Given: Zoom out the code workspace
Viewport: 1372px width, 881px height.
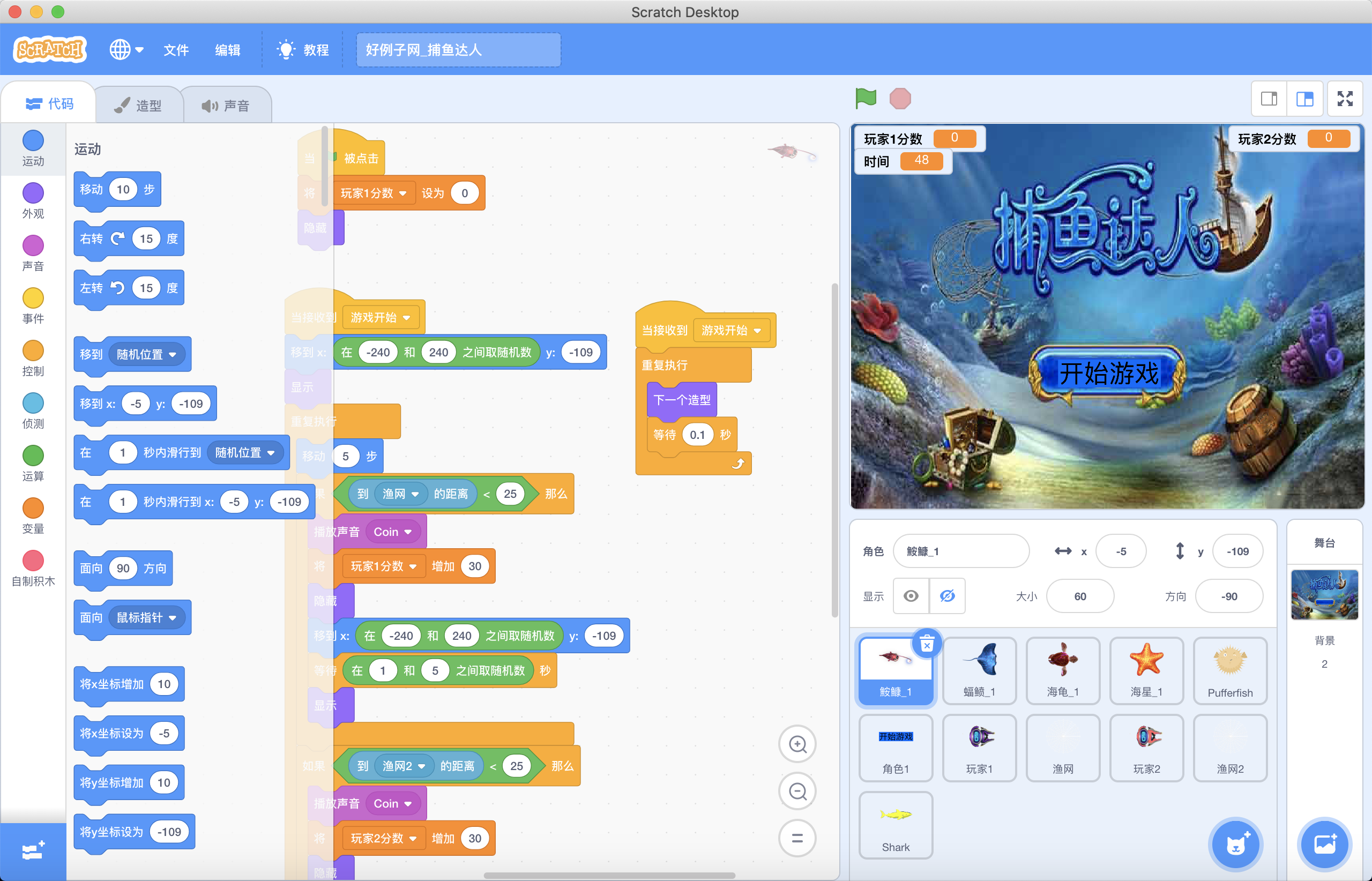Looking at the screenshot, I should 797,791.
